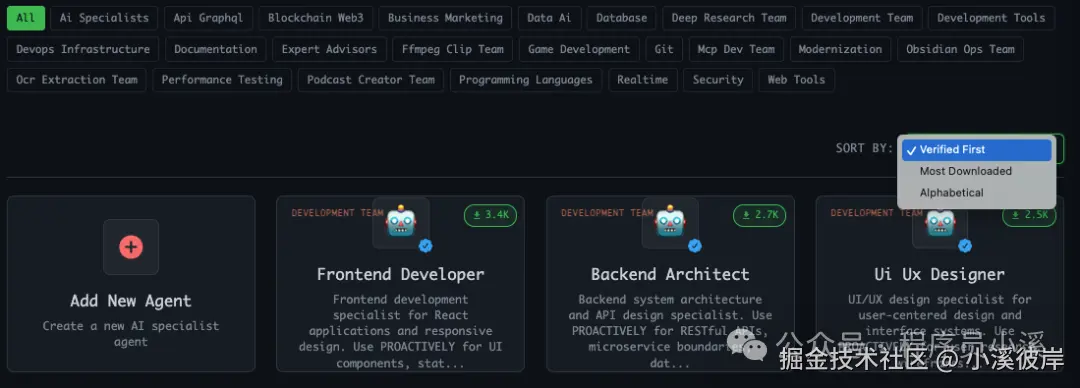Filter by Ffmpeg Clip Team category
The height and width of the screenshot is (388, 1080).
coord(453,49)
